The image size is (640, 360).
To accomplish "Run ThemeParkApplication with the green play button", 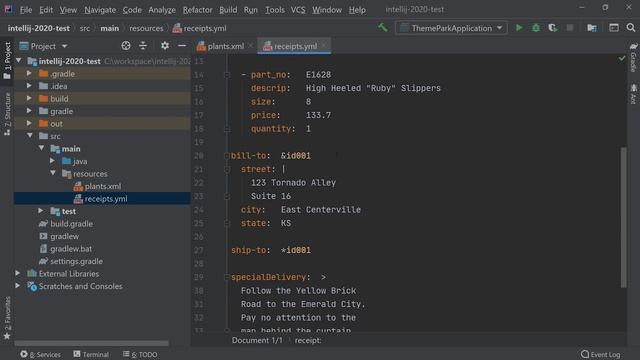I will [519, 28].
